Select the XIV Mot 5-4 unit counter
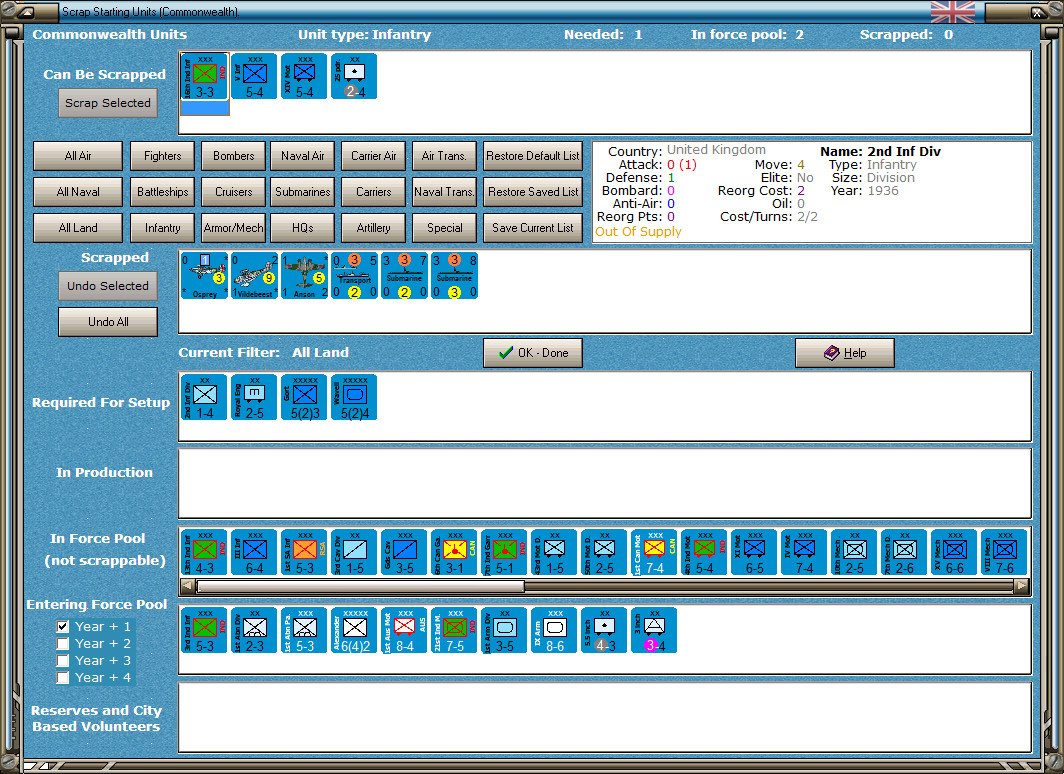The image size is (1064, 774). click(x=304, y=77)
